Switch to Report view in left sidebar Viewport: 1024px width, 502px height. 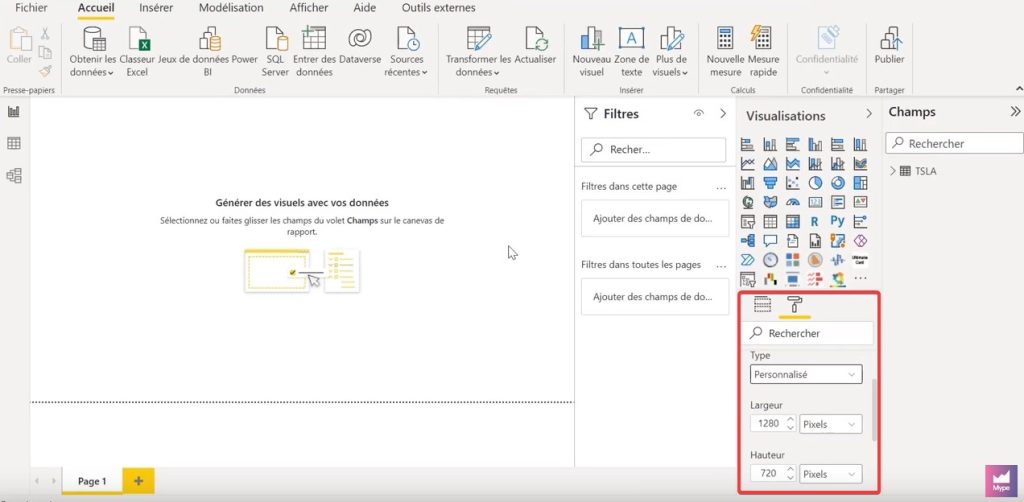[x=14, y=112]
